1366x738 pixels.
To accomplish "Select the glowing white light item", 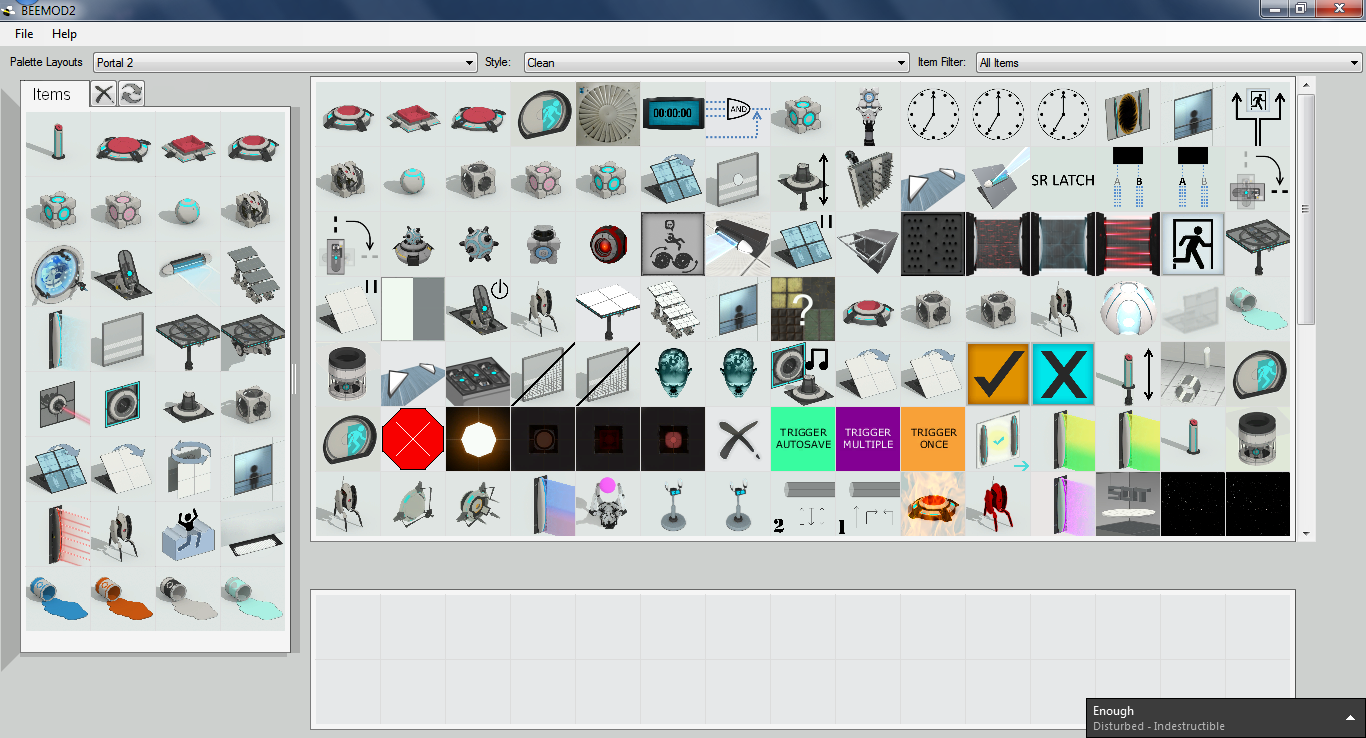I will coord(478,439).
